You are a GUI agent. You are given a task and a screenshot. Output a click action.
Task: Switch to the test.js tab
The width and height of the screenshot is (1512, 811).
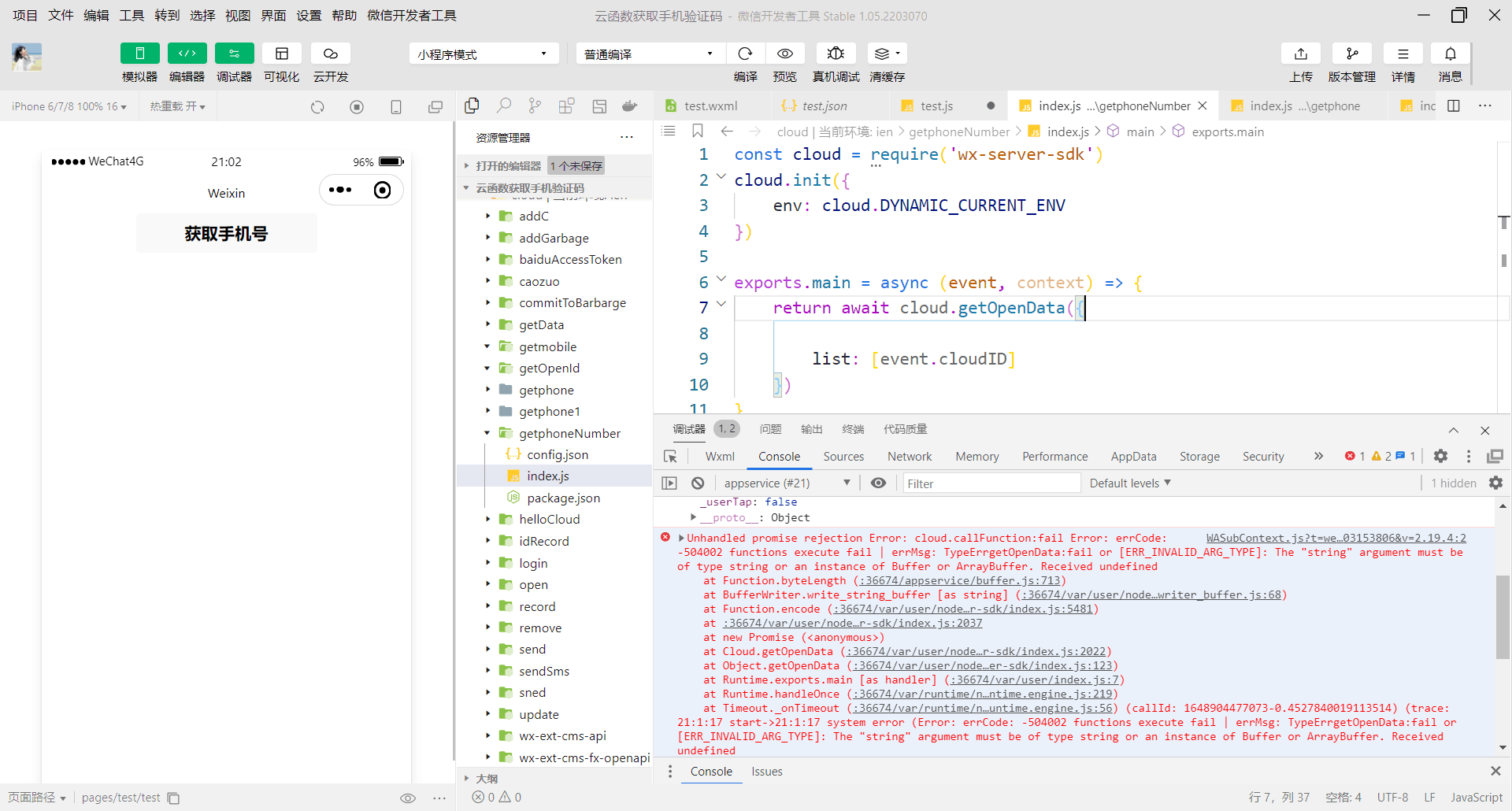(x=937, y=106)
